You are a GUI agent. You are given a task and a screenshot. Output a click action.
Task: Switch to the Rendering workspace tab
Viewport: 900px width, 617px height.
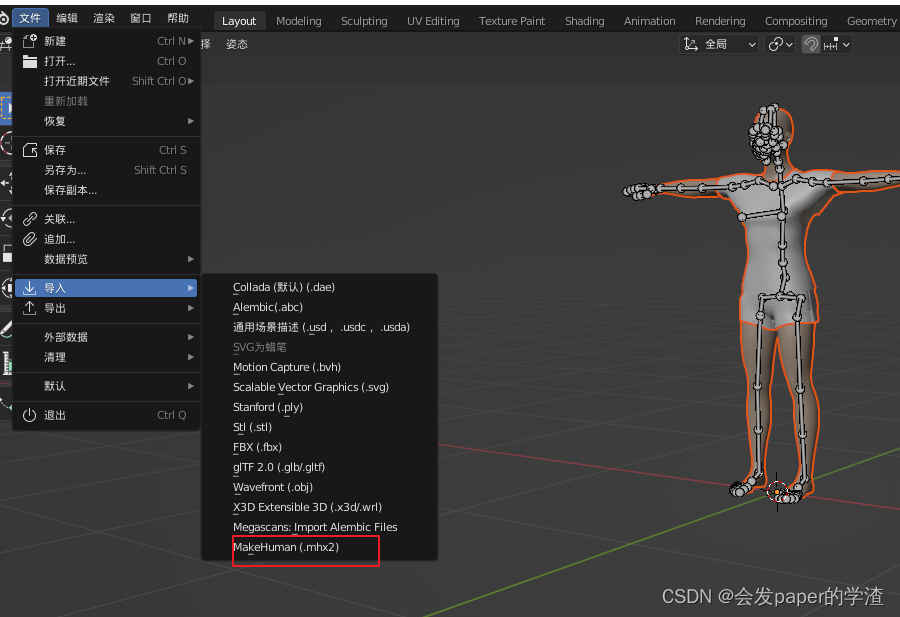720,21
